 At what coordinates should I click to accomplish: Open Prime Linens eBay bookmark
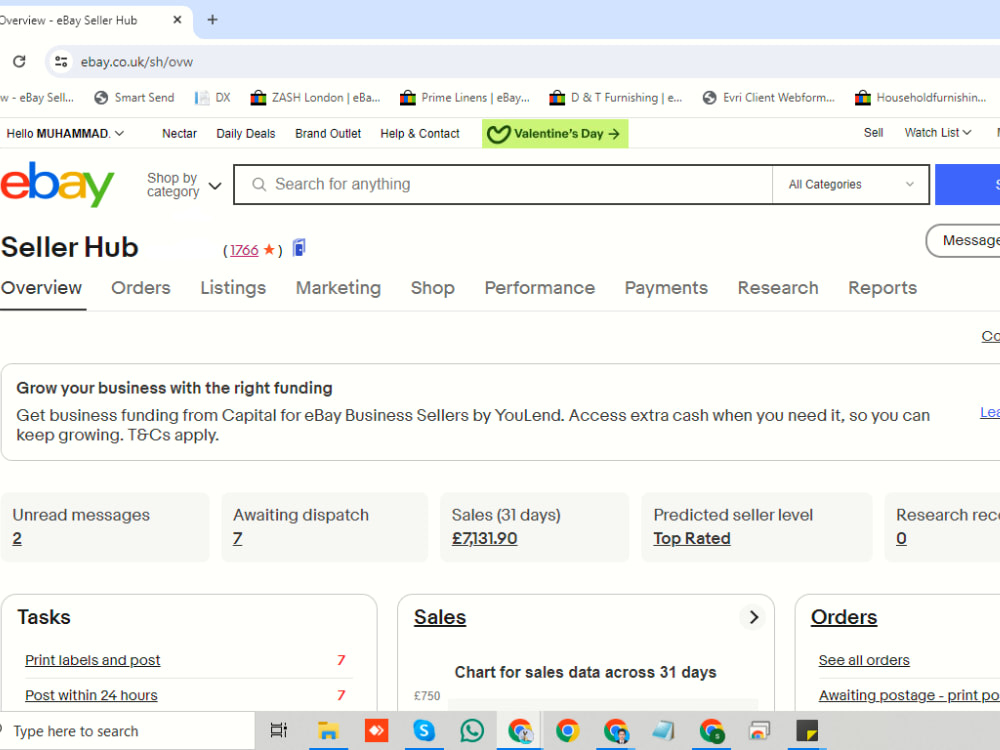pos(464,98)
